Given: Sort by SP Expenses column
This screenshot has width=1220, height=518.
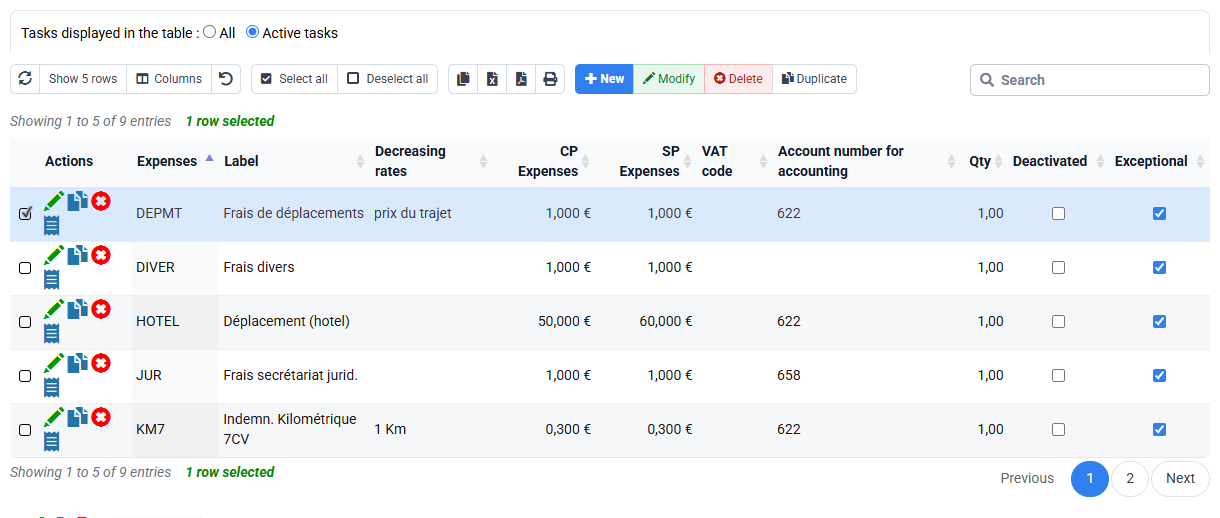Looking at the screenshot, I should (x=647, y=161).
